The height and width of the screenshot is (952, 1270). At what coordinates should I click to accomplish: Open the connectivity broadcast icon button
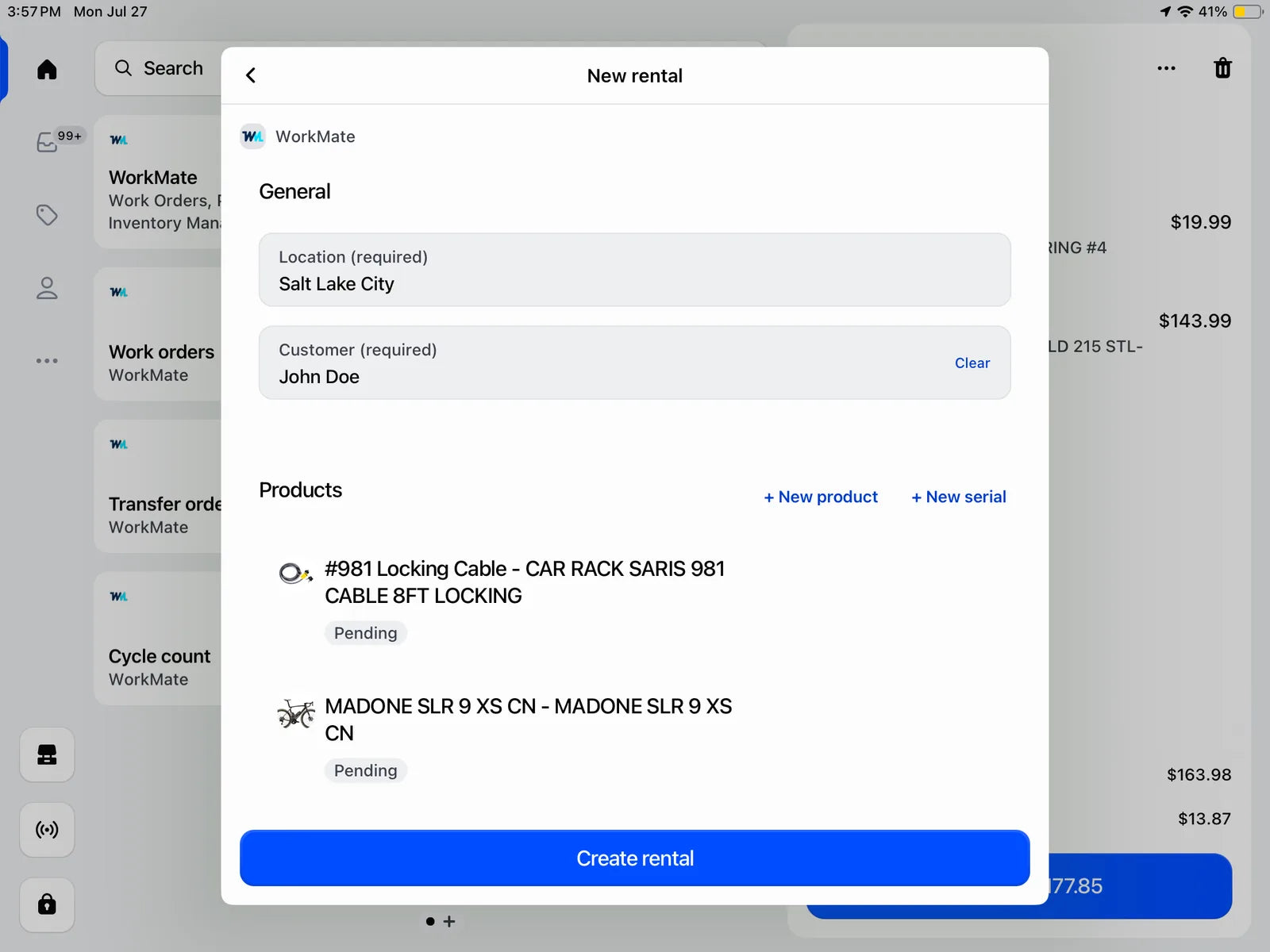(47, 830)
